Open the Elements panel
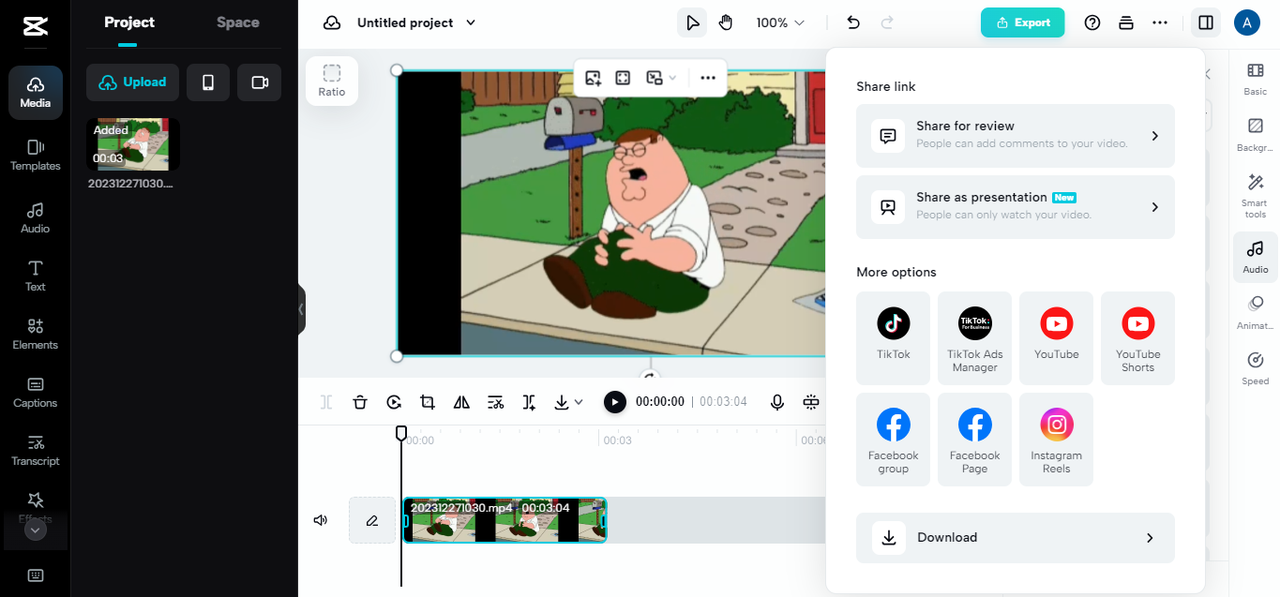Viewport: 1280px width, 597px height. pos(35,333)
